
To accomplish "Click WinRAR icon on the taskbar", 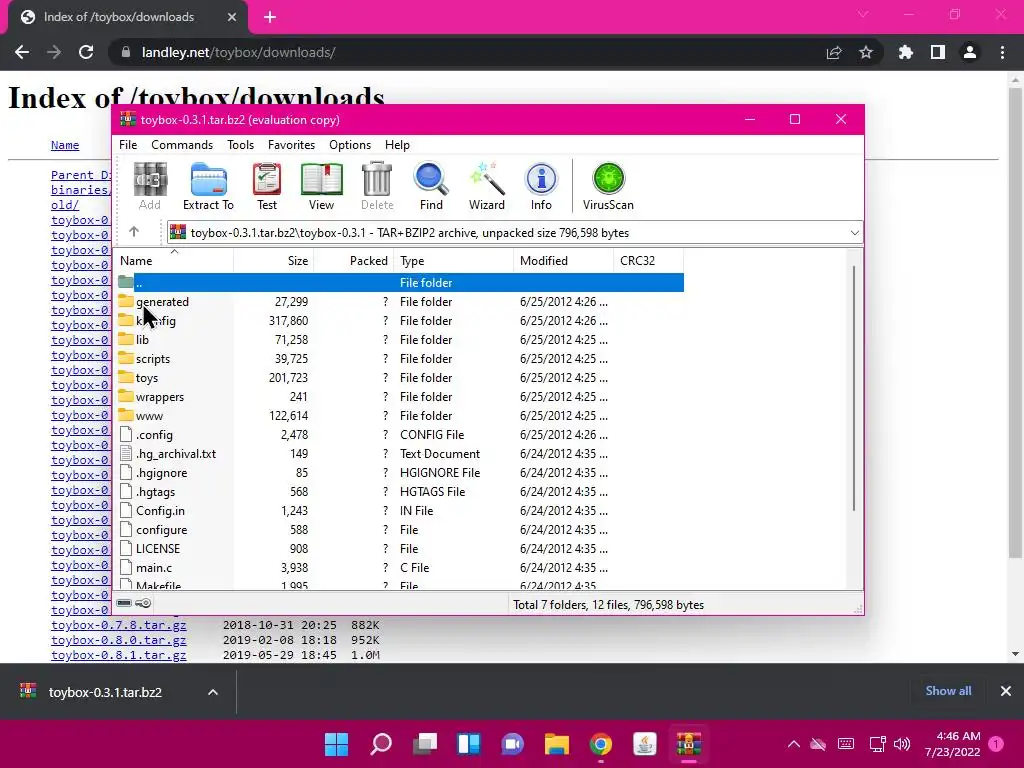I will coord(688,744).
